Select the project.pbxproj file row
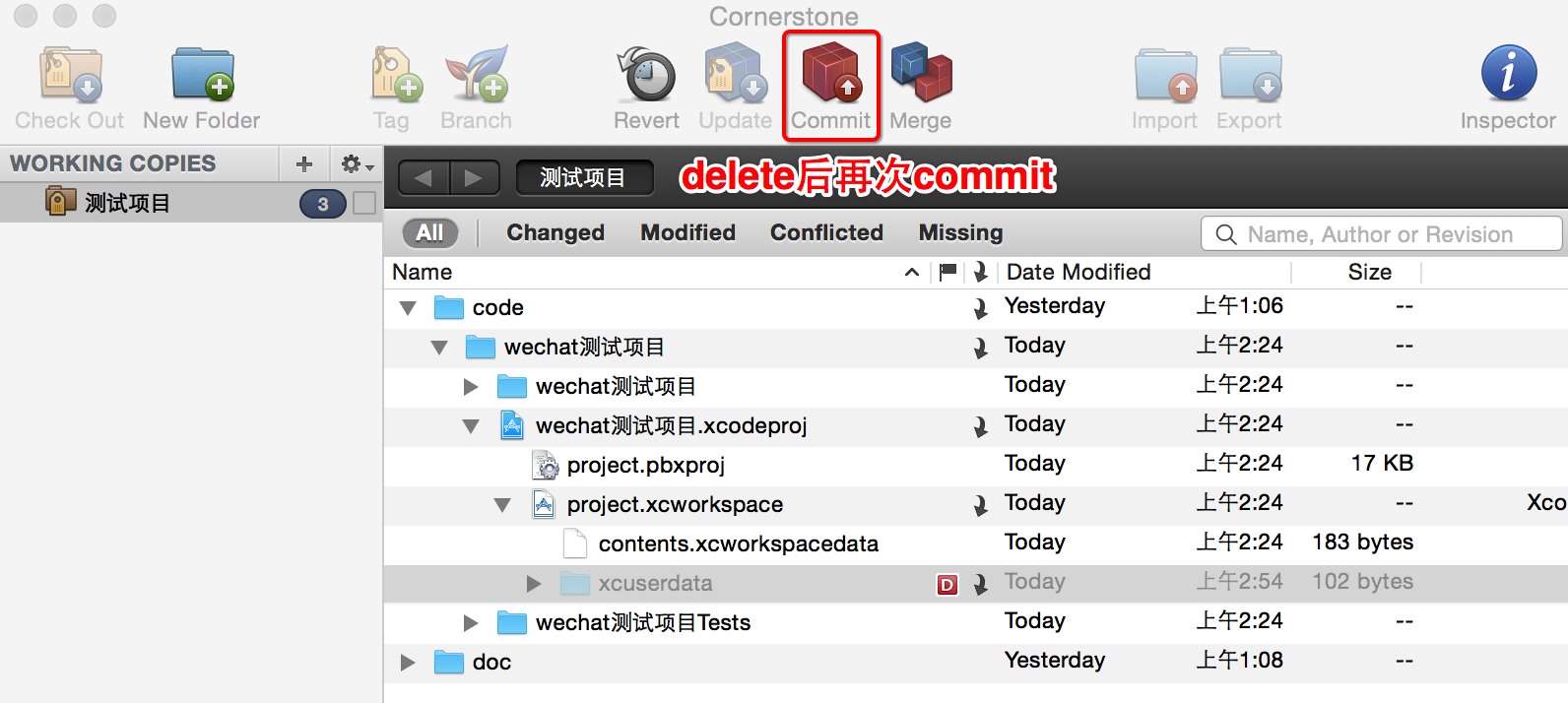Viewport: 1568px width, 703px height. pyautogui.click(x=646, y=465)
